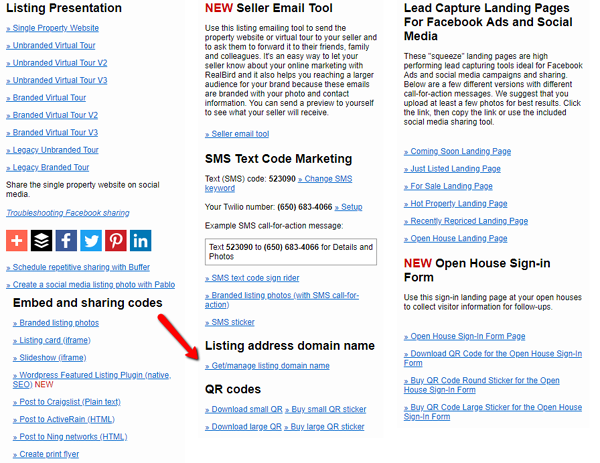Image resolution: width=600 pixels, height=463 pixels.
Task: Open the Single Property Website link
Action: click(x=56, y=29)
